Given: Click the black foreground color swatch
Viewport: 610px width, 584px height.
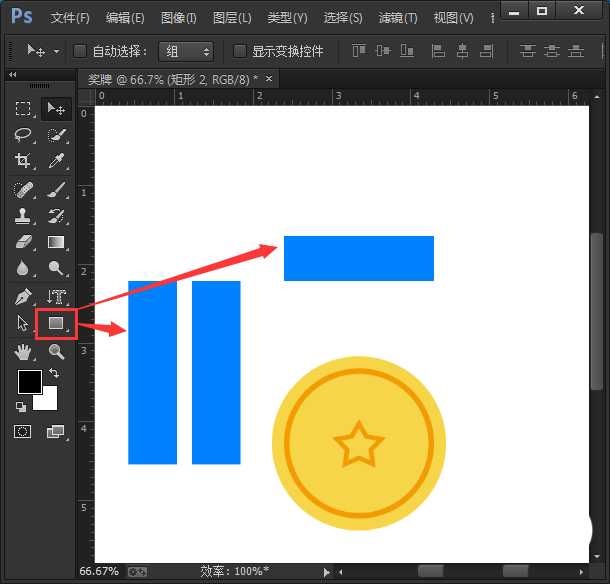Looking at the screenshot, I should [28, 381].
